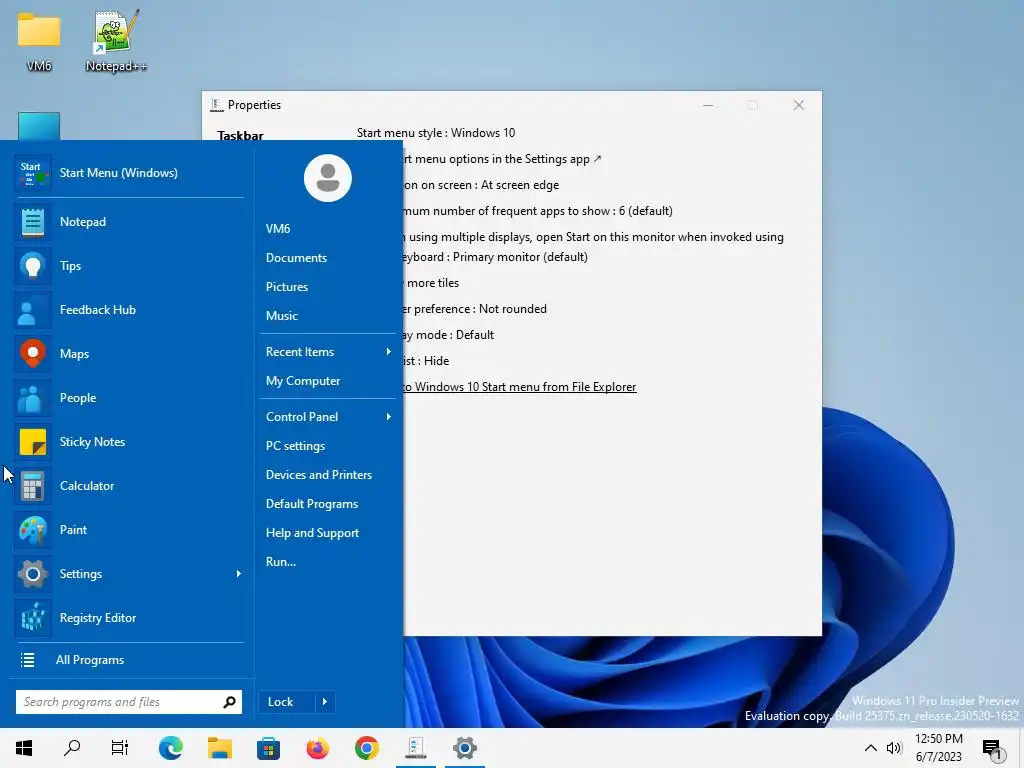Image resolution: width=1024 pixels, height=768 pixels.
Task: Open VM6 user folder link
Action: (278, 229)
